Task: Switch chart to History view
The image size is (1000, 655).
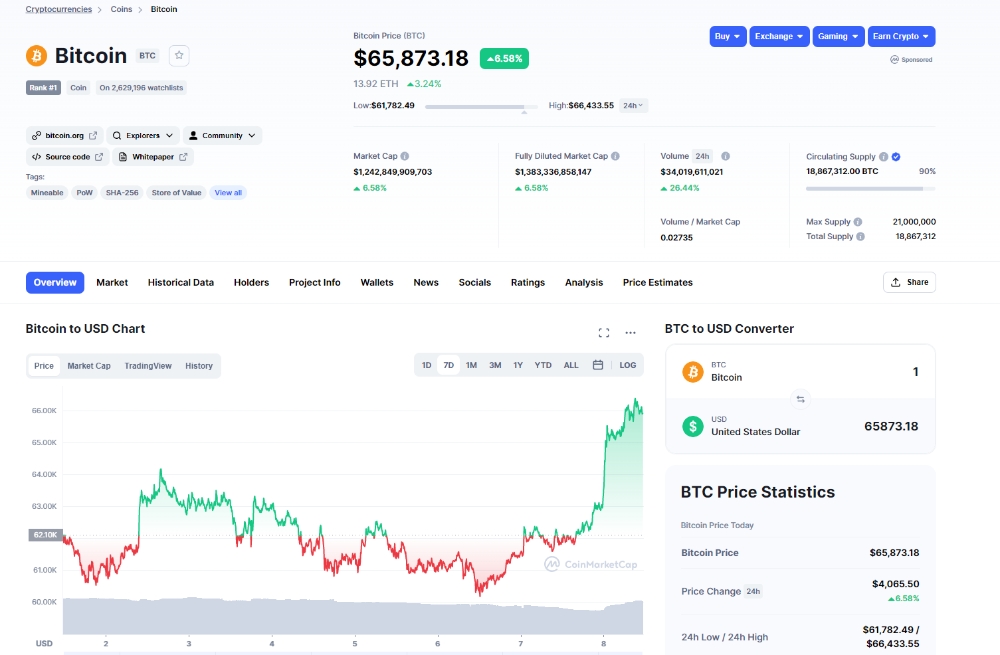Action: point(199,366)
